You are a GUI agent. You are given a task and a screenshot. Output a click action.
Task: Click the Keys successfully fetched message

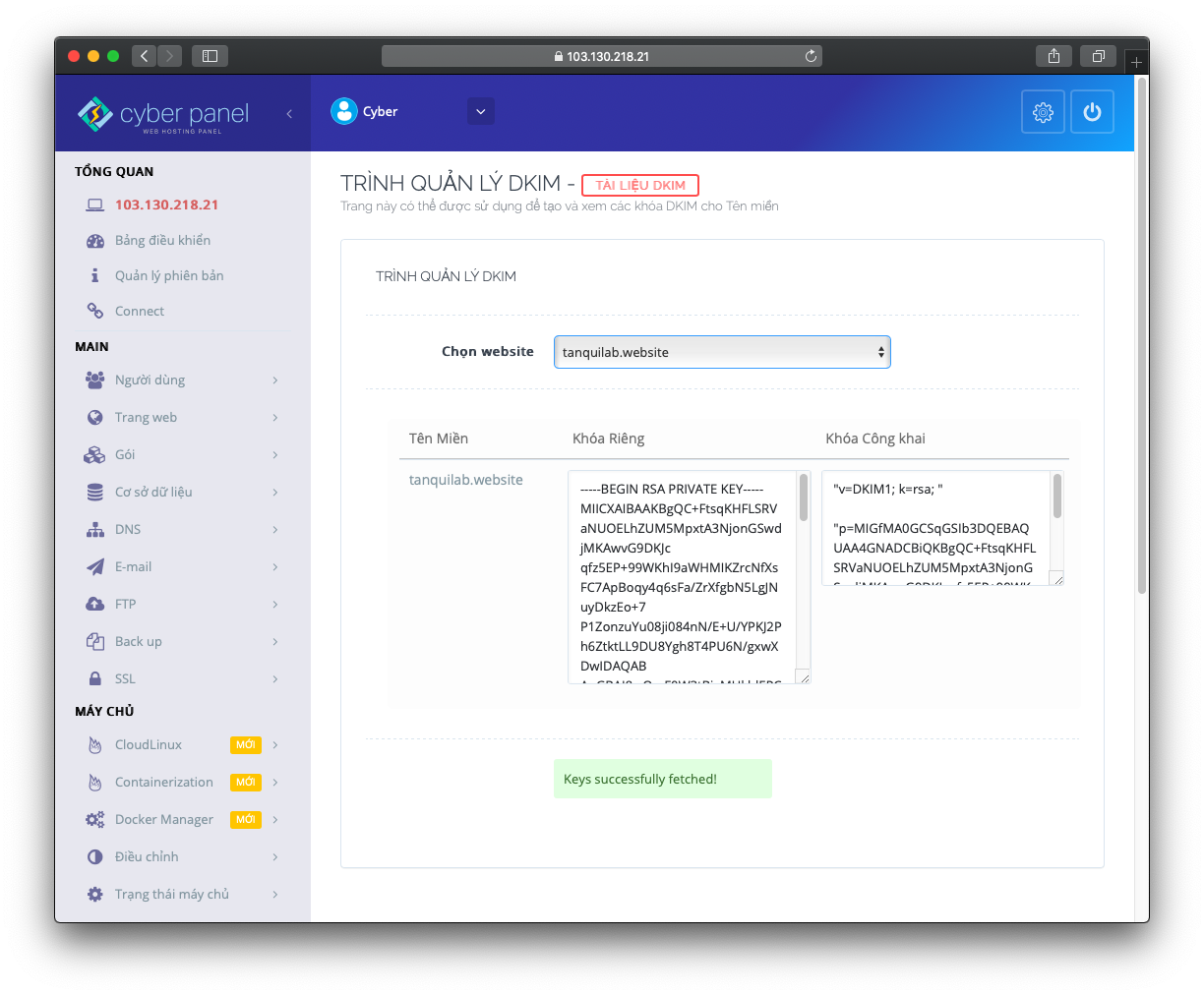(663, 779)
